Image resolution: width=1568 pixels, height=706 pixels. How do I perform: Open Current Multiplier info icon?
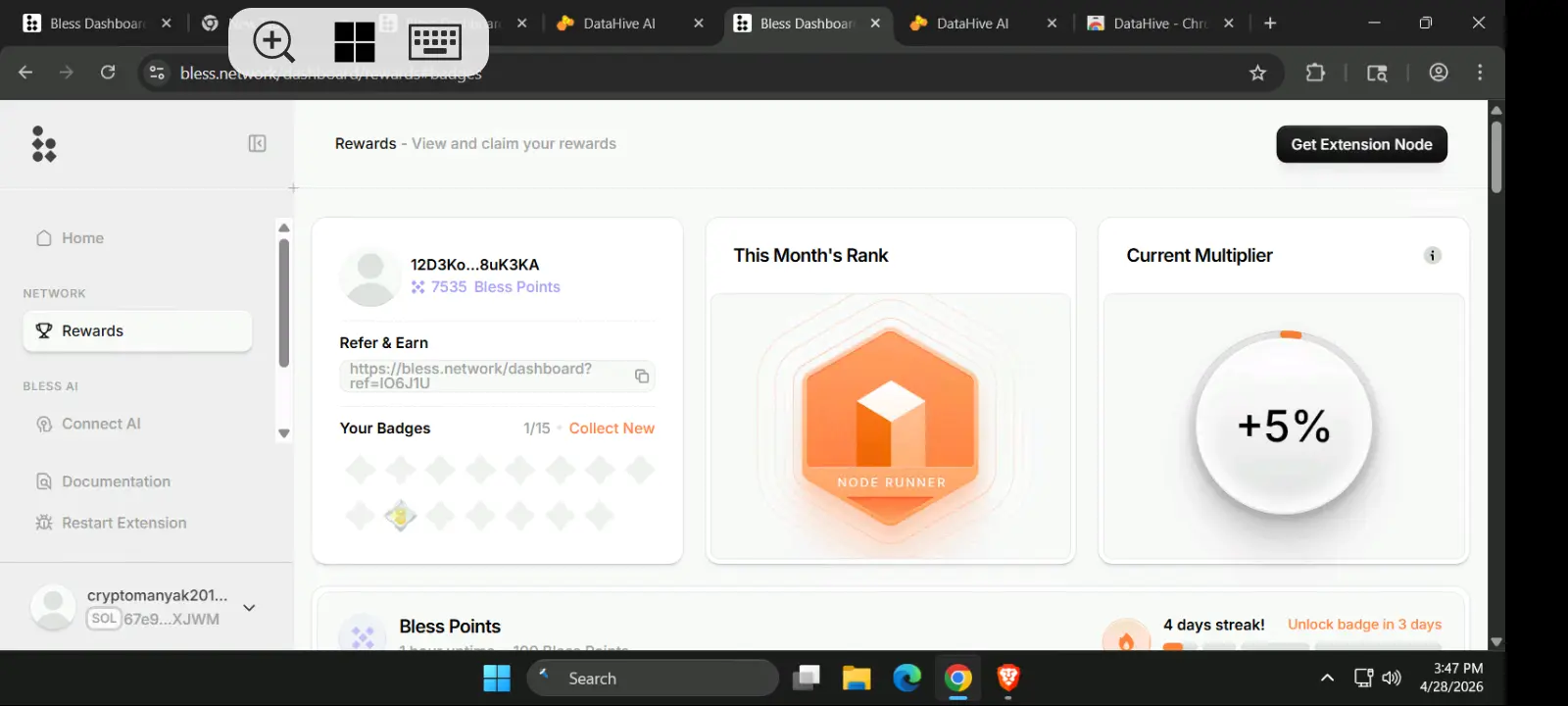pos(1432,256)
